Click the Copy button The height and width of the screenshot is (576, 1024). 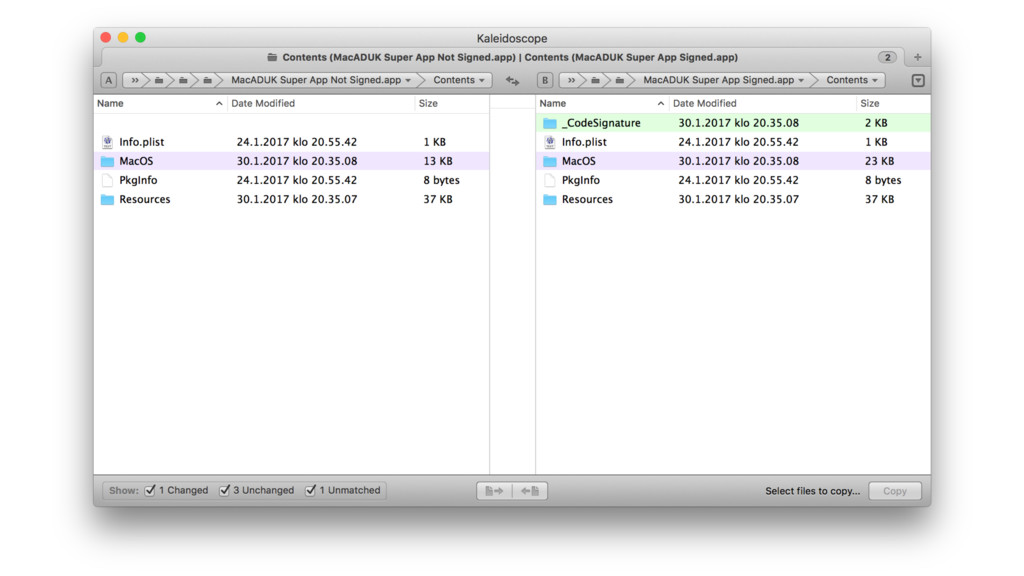click(x=895, y=491)
